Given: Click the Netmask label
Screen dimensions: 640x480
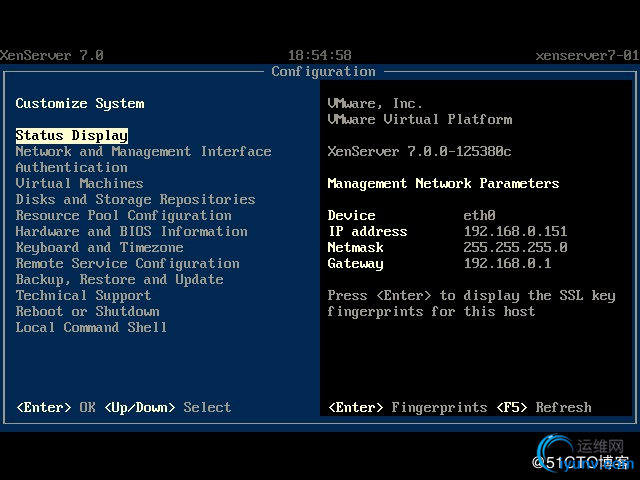Looking at the screenshot, I should (356, 247).
